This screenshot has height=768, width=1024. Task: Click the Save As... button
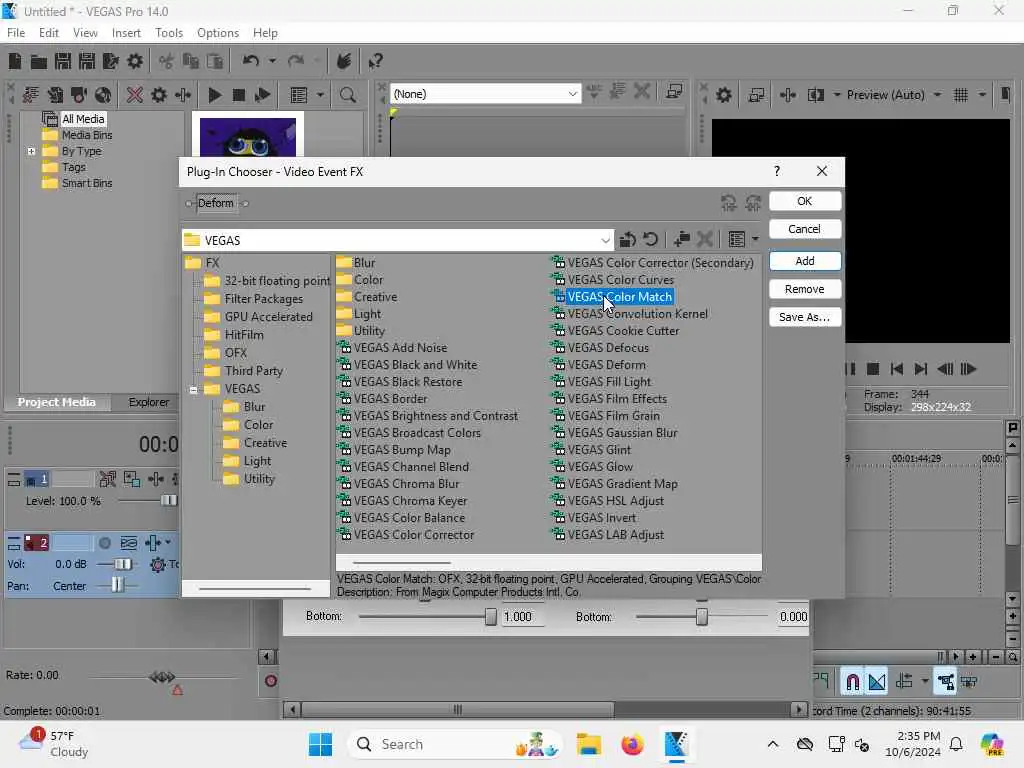tap(805, 317)
